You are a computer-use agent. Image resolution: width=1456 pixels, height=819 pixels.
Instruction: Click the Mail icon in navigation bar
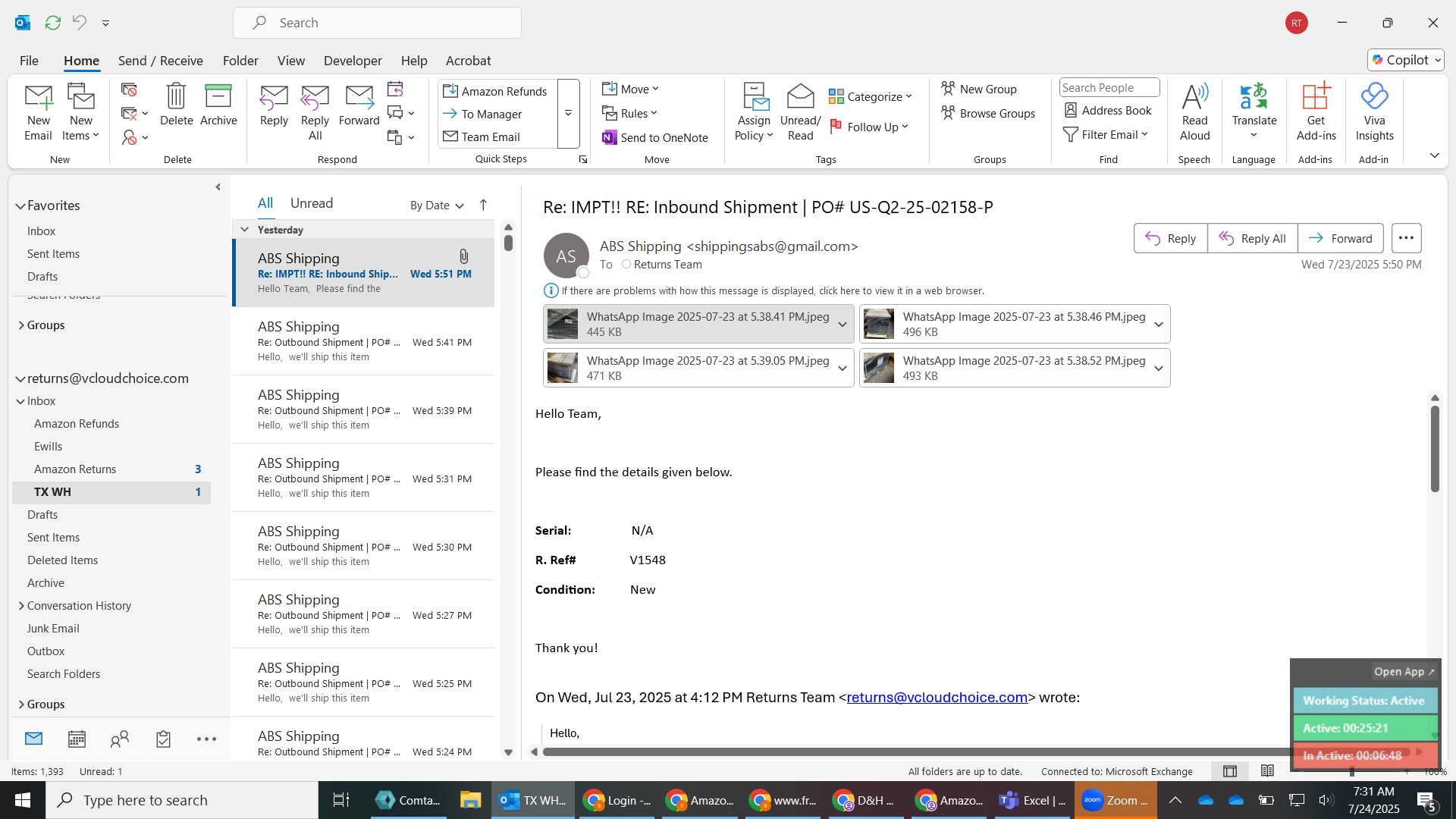pyautogui.click(x=33, y=739)
